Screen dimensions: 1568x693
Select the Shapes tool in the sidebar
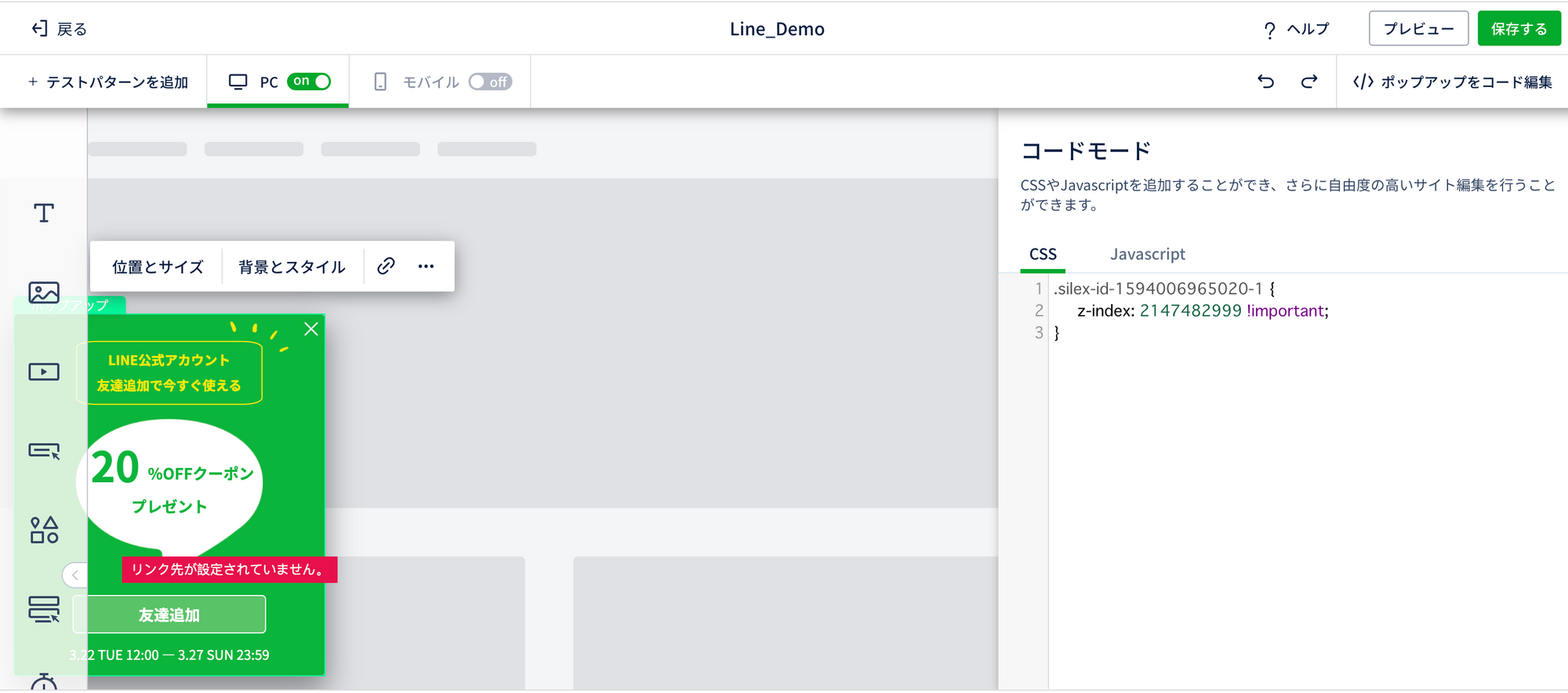(x=44, y=530)
